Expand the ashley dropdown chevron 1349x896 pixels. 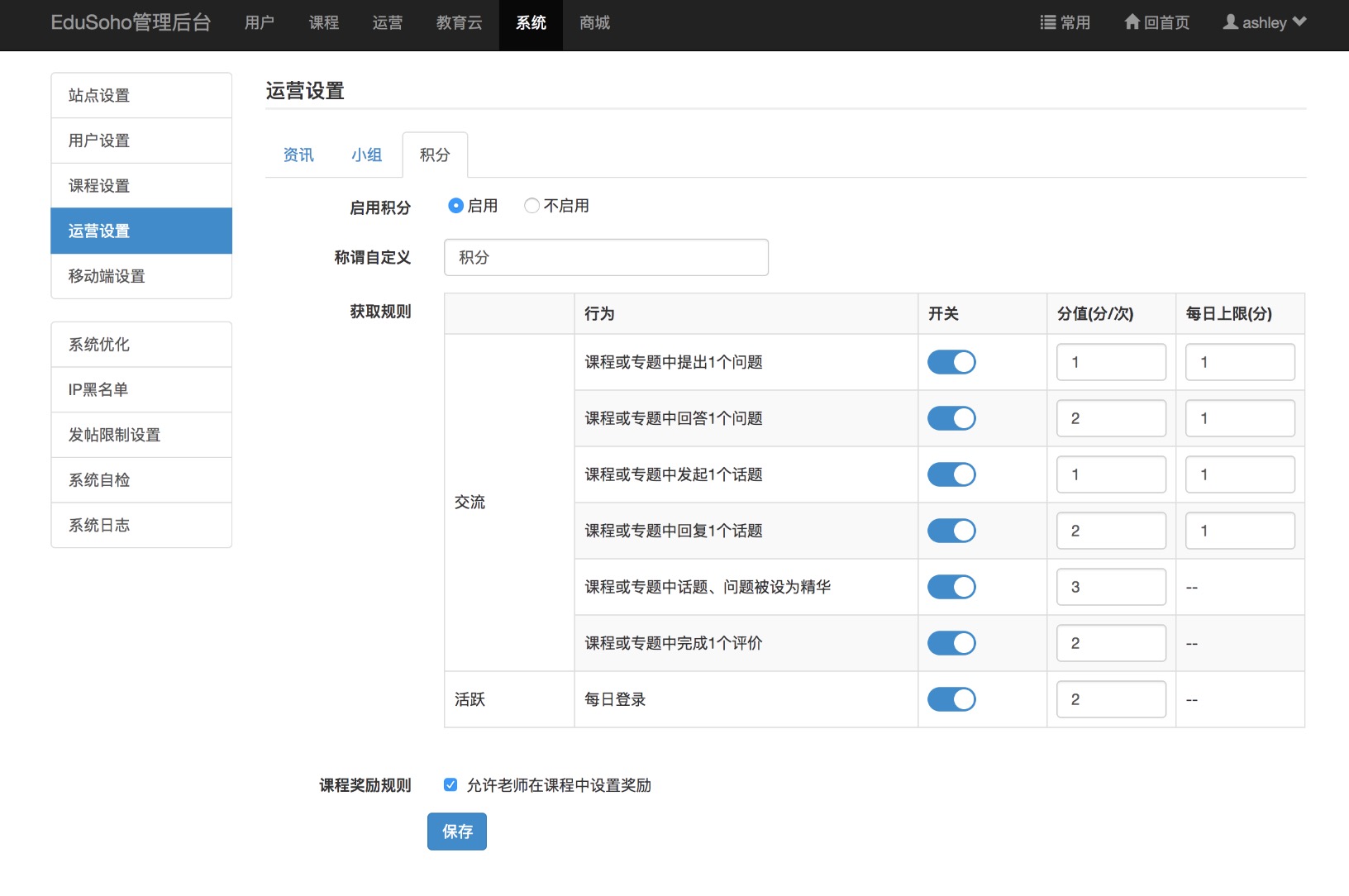point(1299,22)
